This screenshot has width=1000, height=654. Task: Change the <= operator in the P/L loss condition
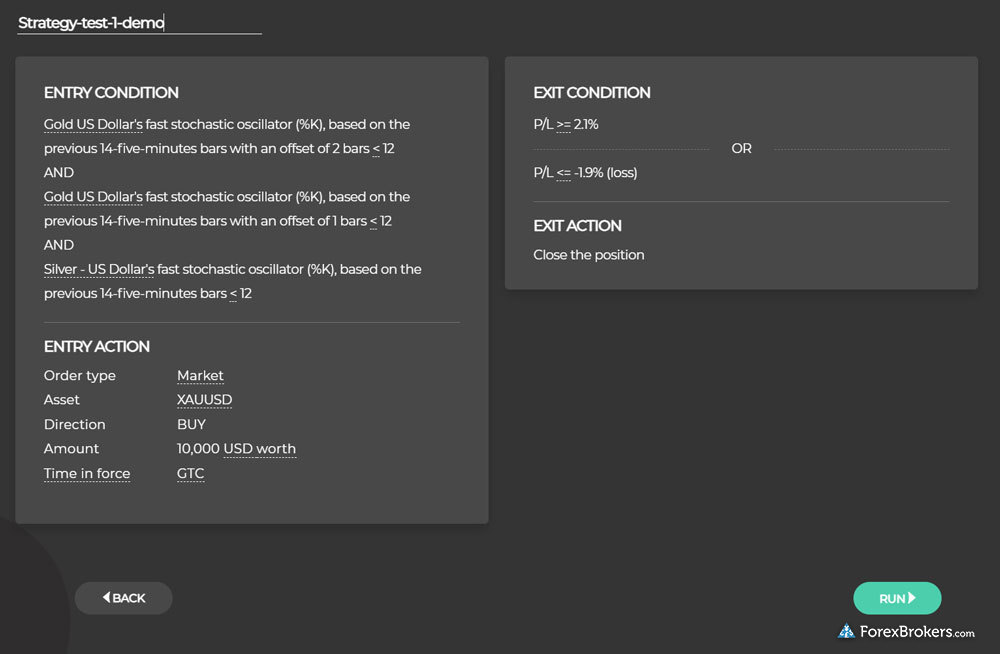pos(564,173)
